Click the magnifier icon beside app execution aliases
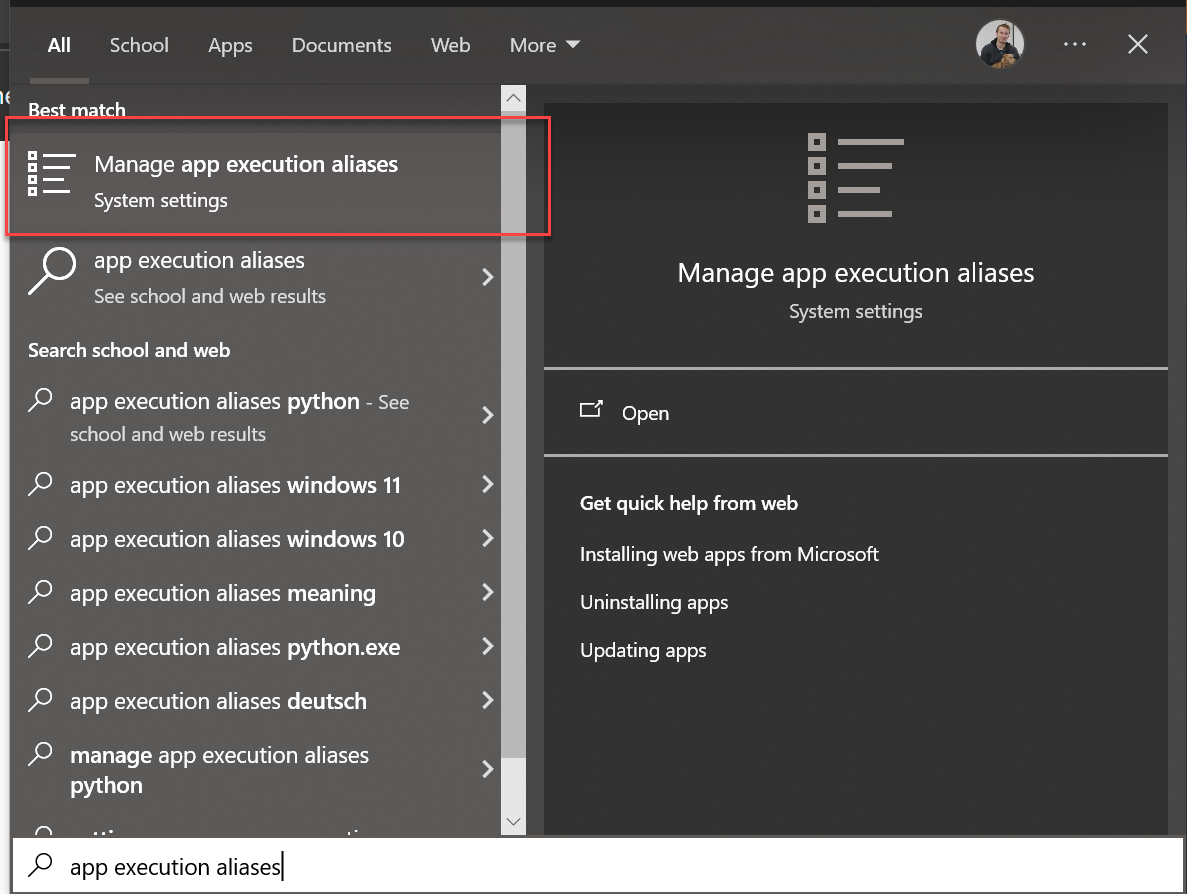The height and width of the screenshot is (894, 1187). coord(51,271)
